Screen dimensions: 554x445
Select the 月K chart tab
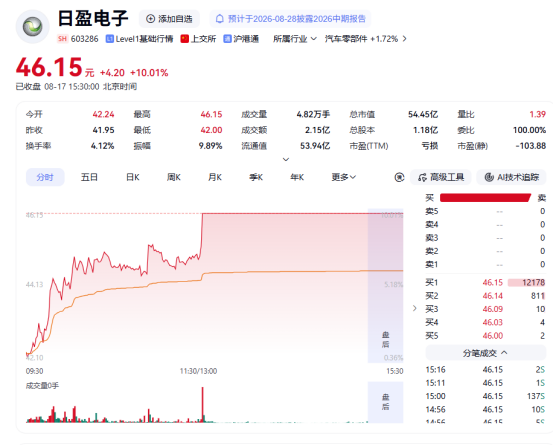tap(214, 177)
